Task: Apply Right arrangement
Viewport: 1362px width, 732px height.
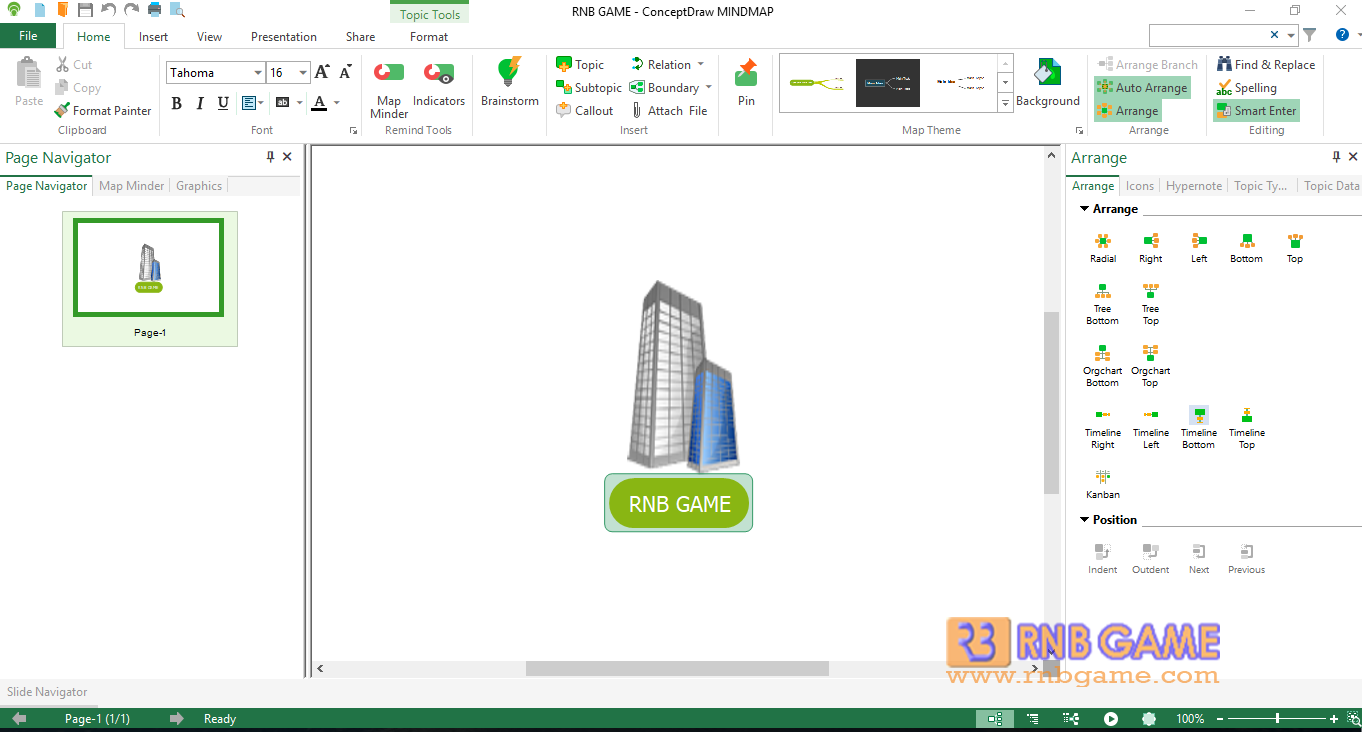Action: pos(1151,248)
